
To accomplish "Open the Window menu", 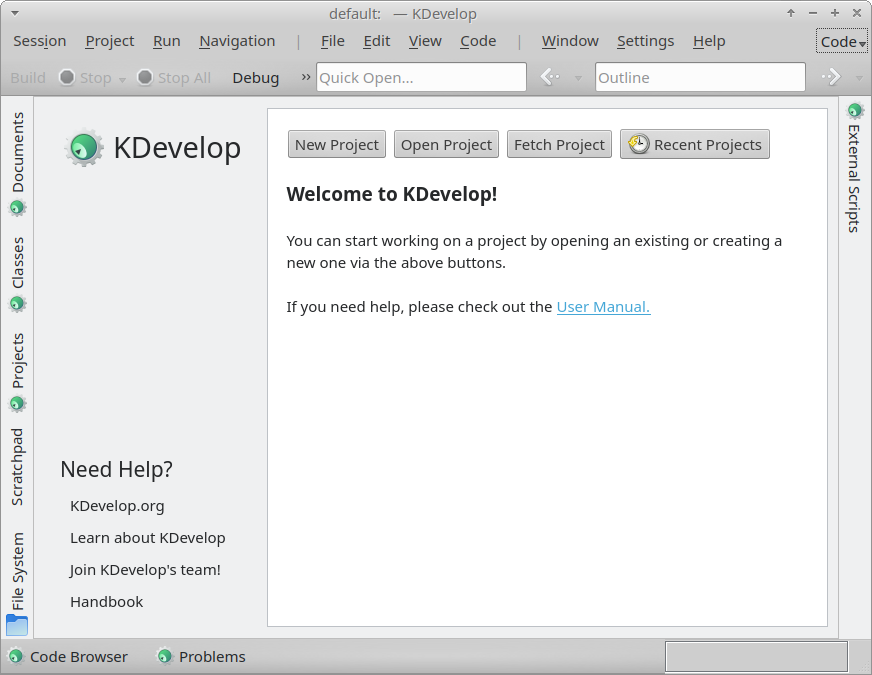I will (x=570, y=41).
